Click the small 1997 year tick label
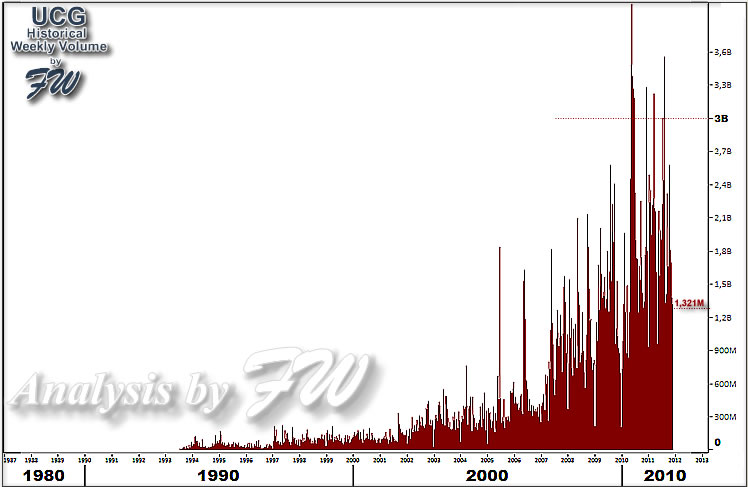Viewport: 748px width, 487px height. pos(272,460)
